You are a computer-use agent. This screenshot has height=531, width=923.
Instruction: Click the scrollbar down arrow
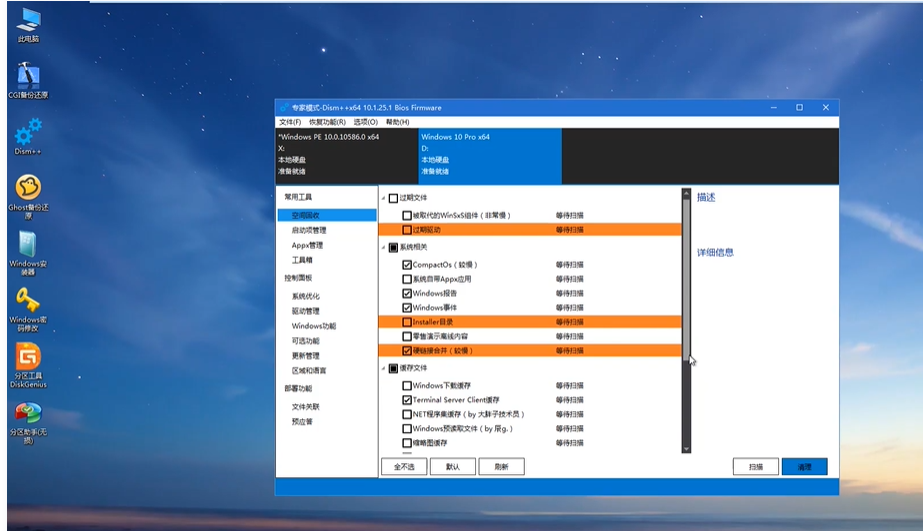click(x=686, y=449)
